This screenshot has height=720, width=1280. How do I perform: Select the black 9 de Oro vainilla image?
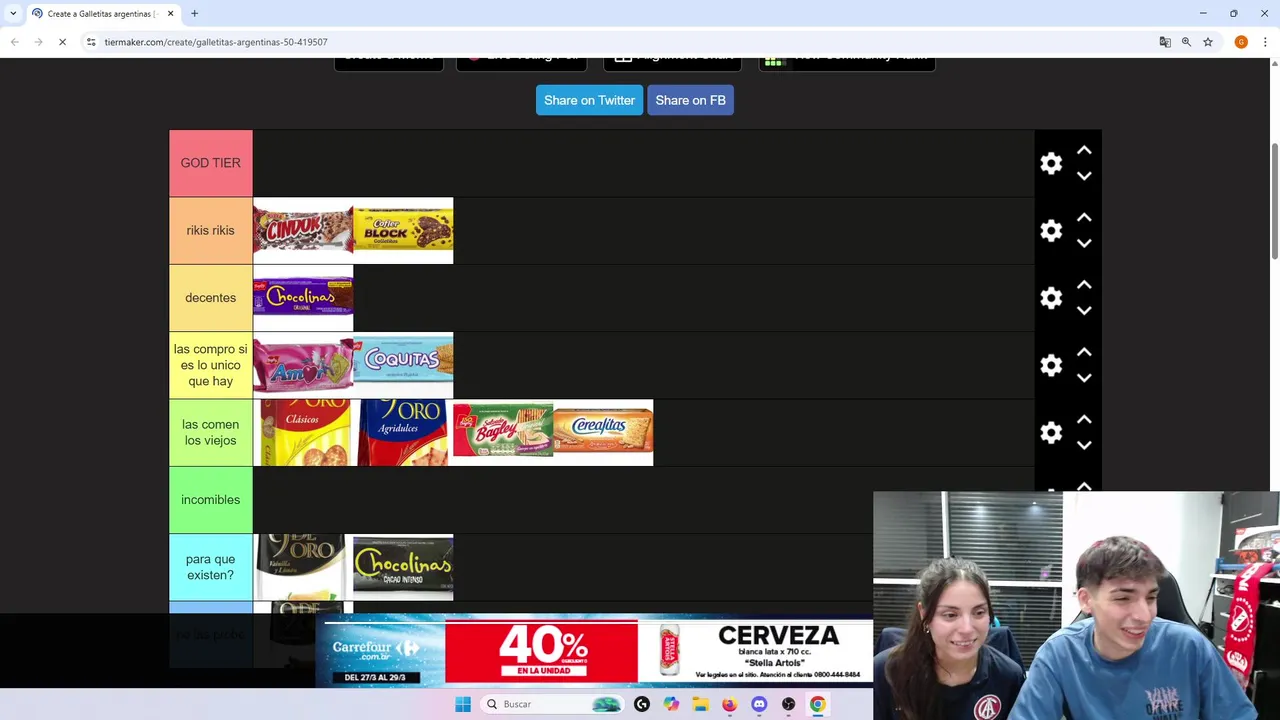coord(303,567)
